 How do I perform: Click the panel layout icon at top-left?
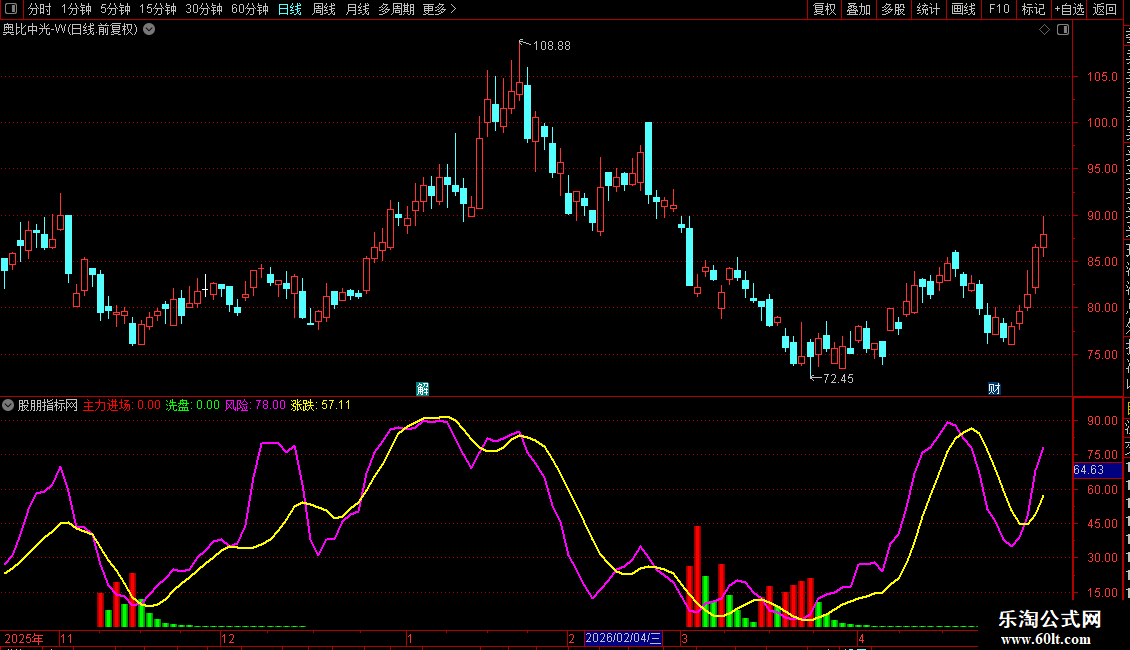click(11, 9)
